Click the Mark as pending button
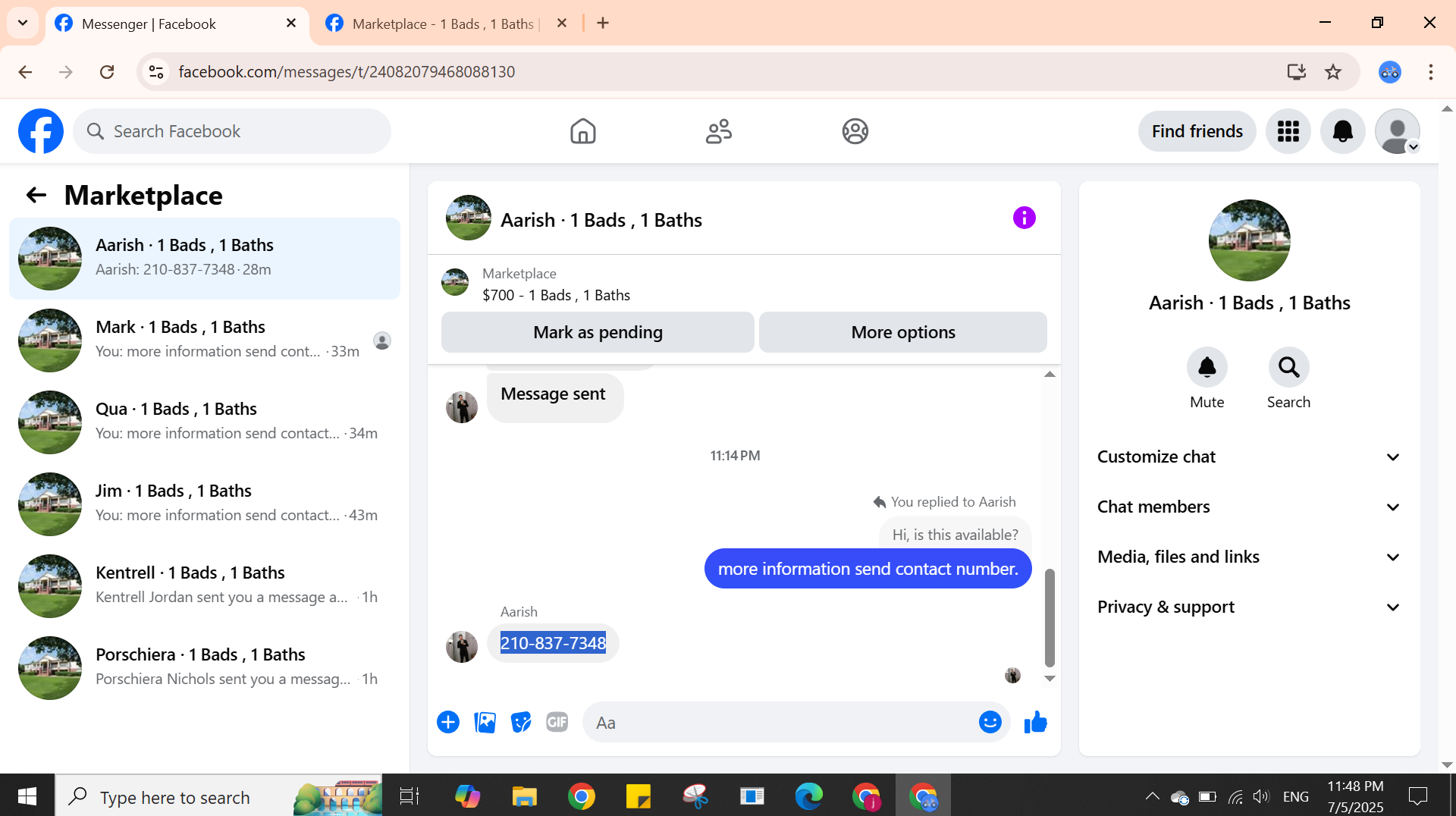The height and width of the screenshot is (816, 1456). (x=598, y=332)
